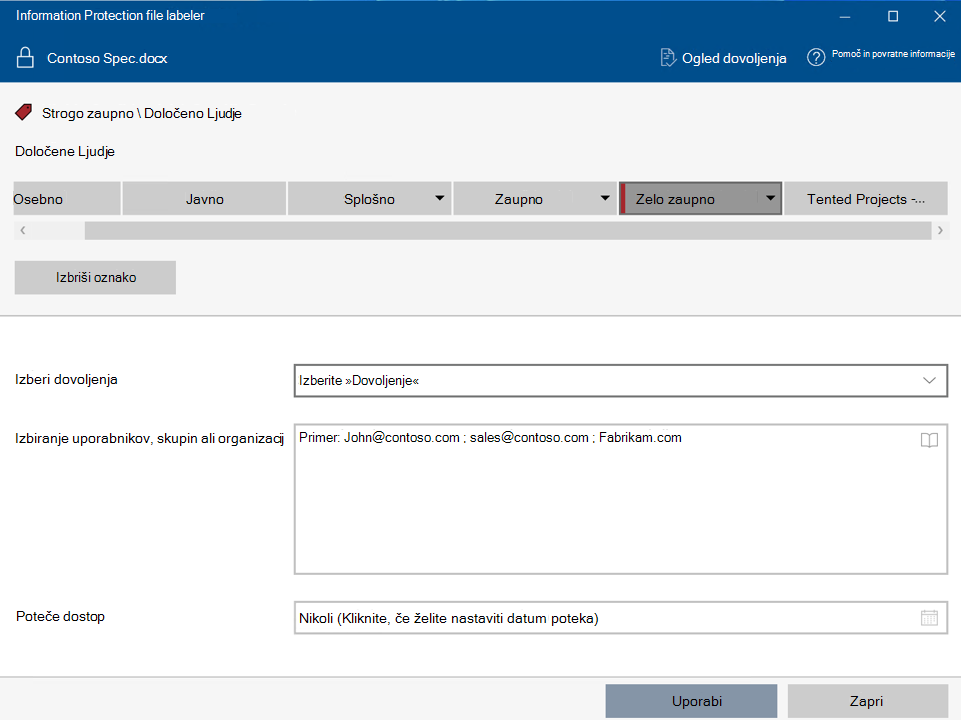Click the scroll left arrow under labels

point(23,230)
